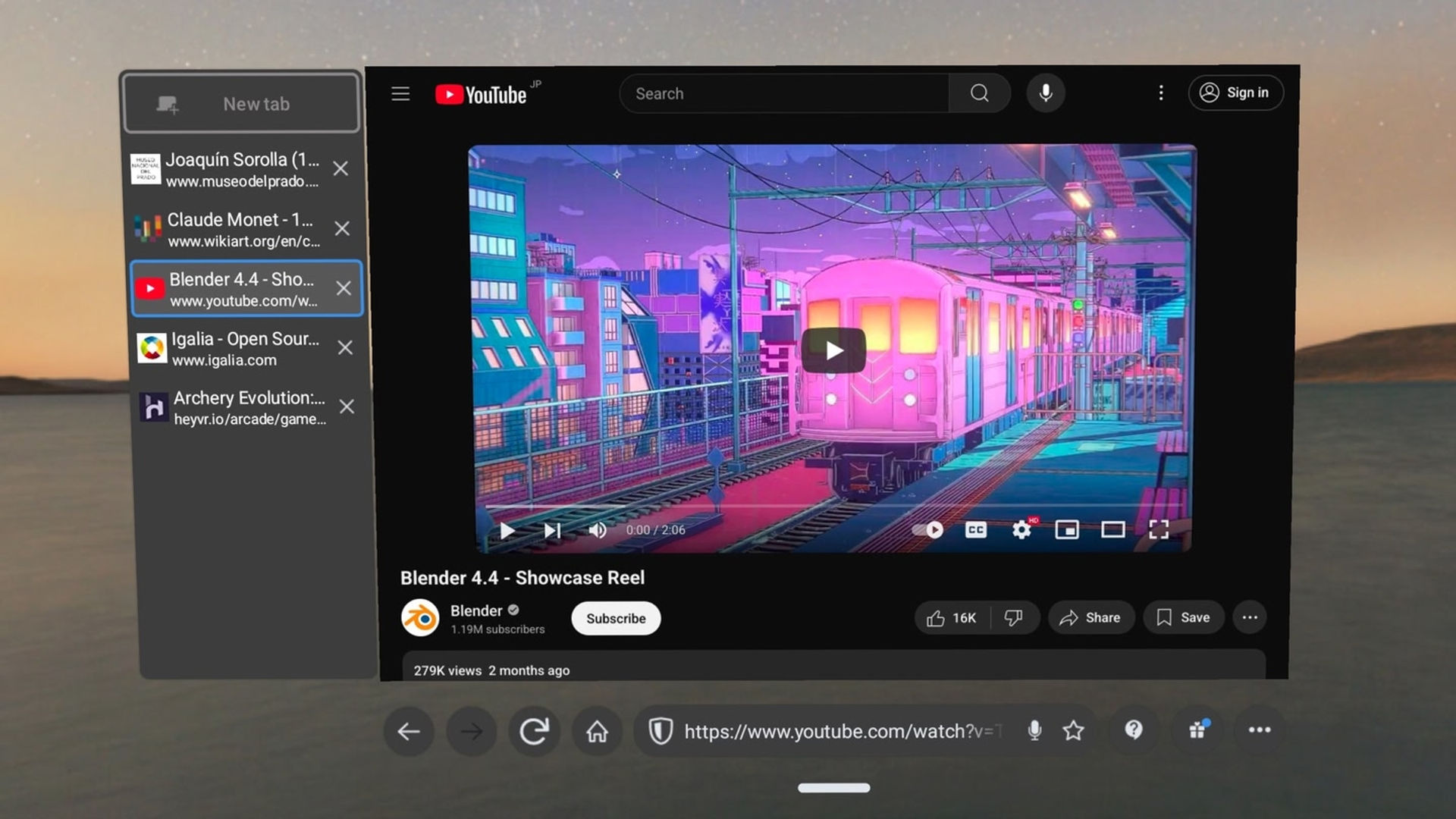
Task: Reload the current page
Action: click(x=534, y=731)
